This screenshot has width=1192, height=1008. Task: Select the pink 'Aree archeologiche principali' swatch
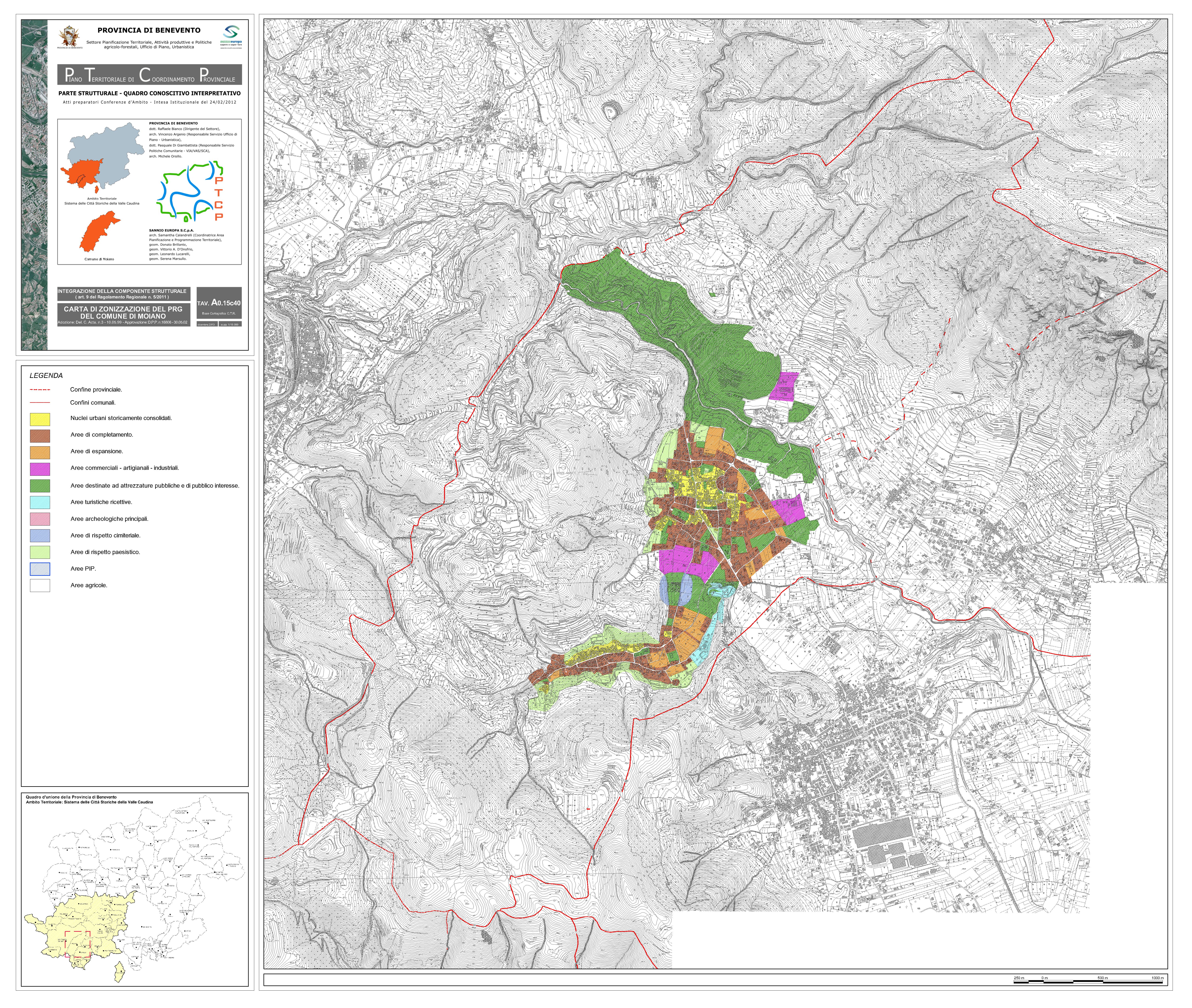40,519
